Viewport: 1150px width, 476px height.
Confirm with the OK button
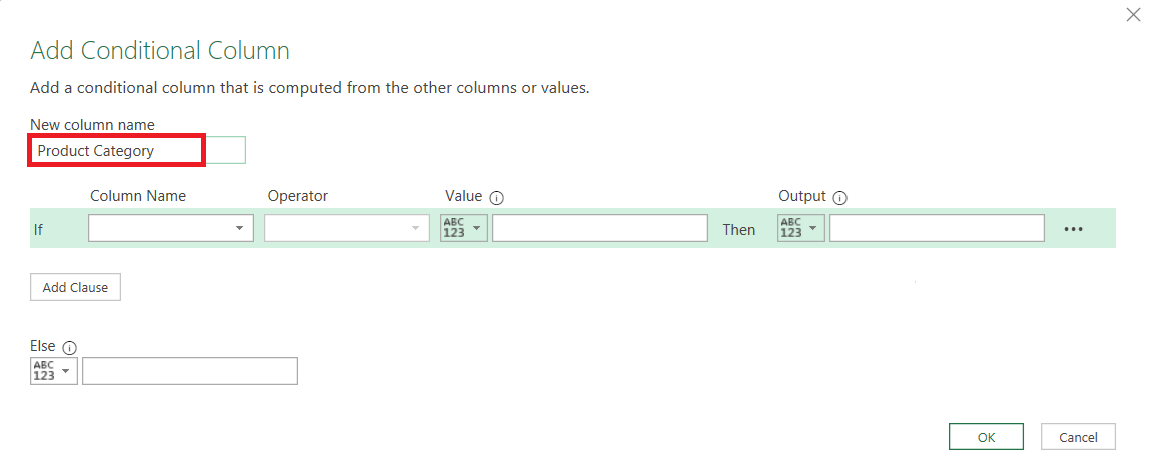[x=986, y=437]
